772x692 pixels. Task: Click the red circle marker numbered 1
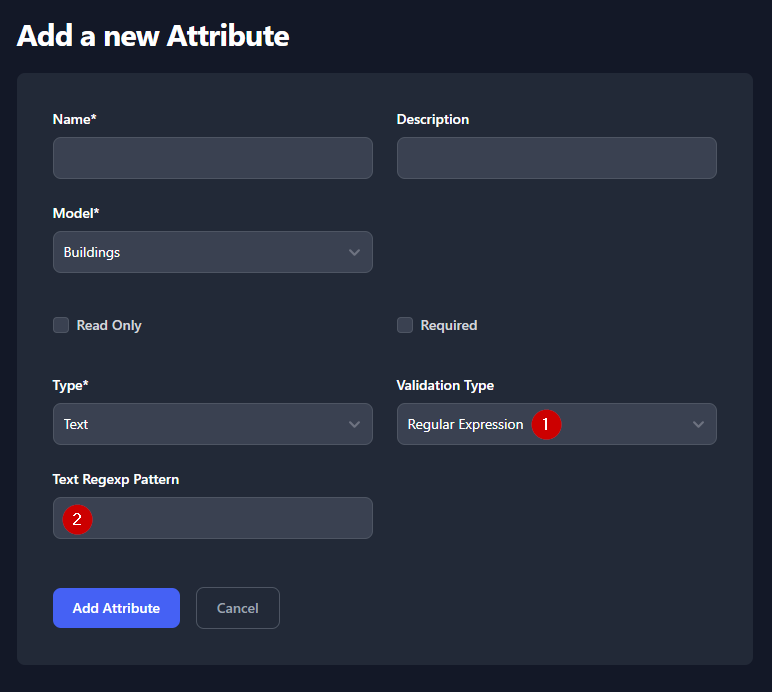click(x=545, y=424)
